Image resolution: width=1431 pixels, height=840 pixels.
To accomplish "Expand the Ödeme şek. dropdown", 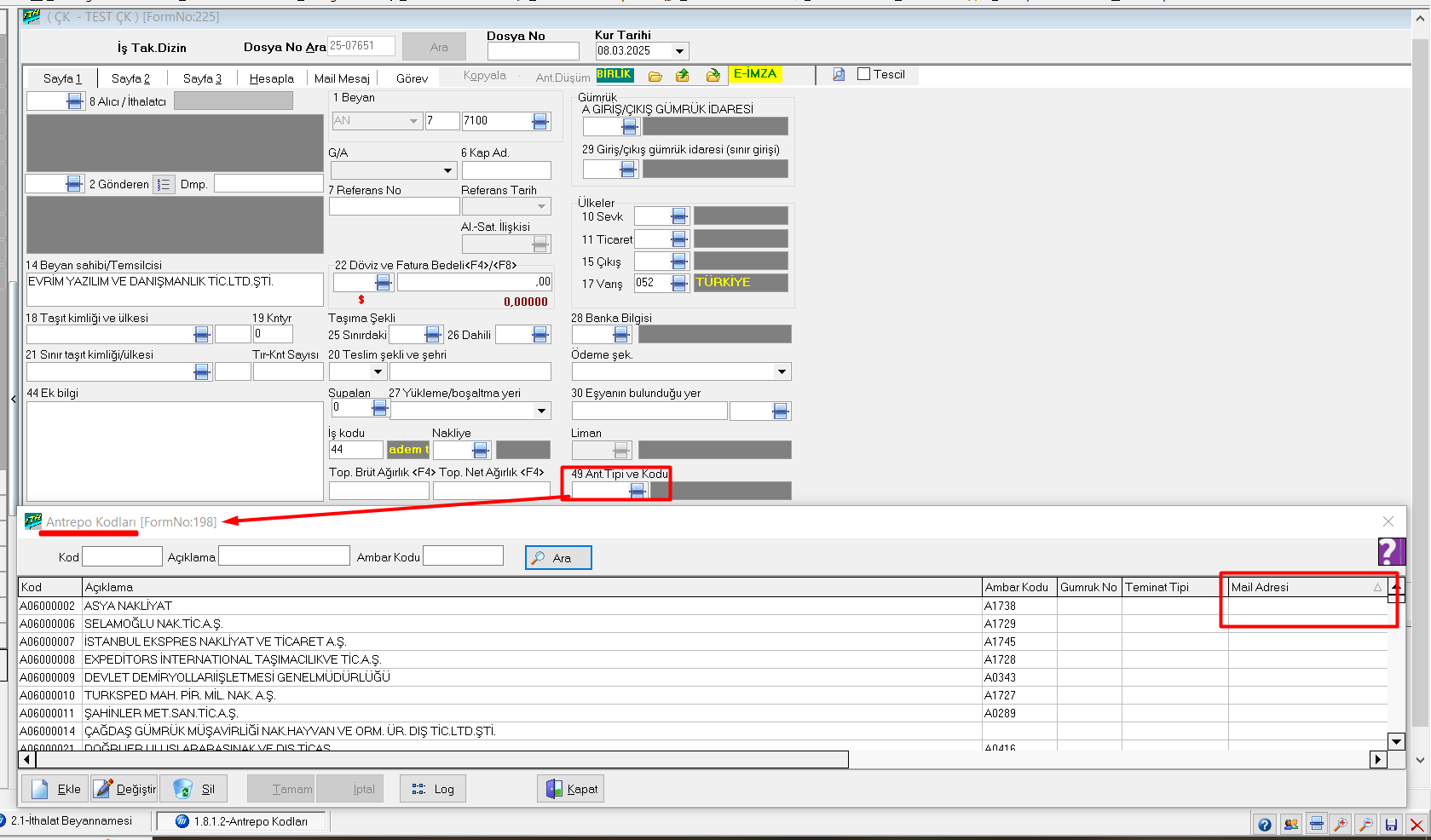I will tap(782, 371).
